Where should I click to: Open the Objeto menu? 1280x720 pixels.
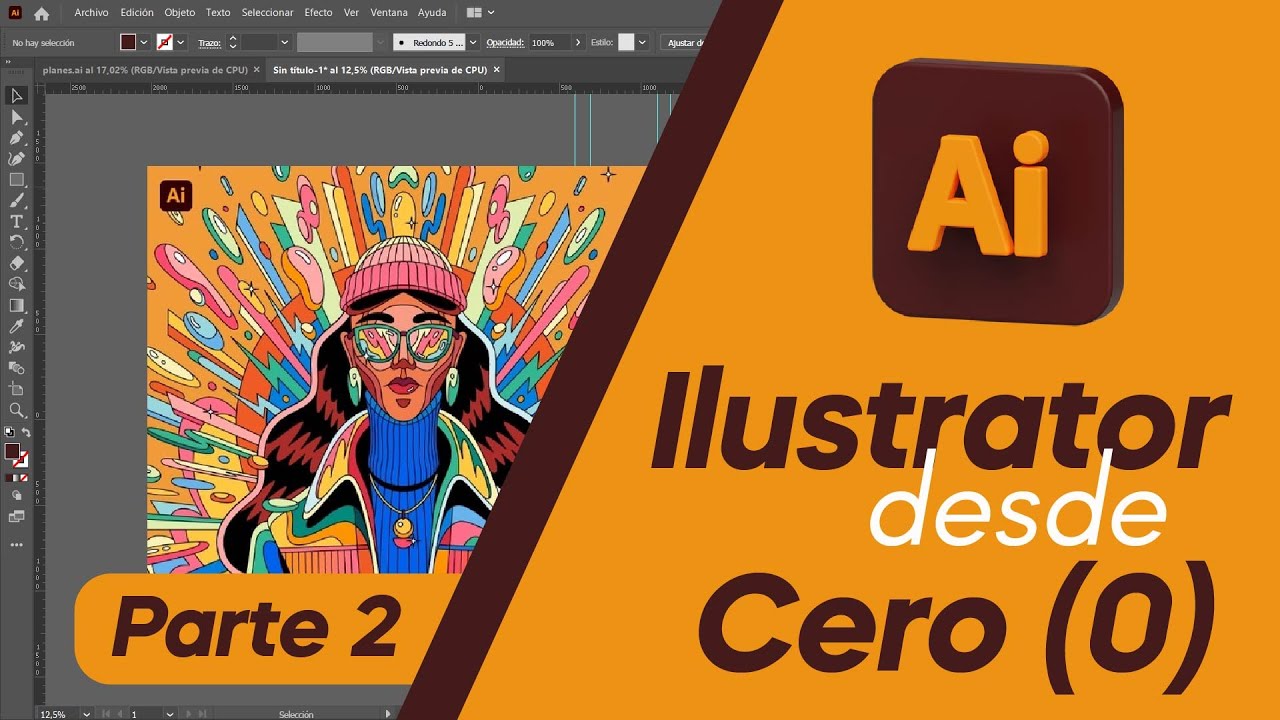click(x=180, y=13)
